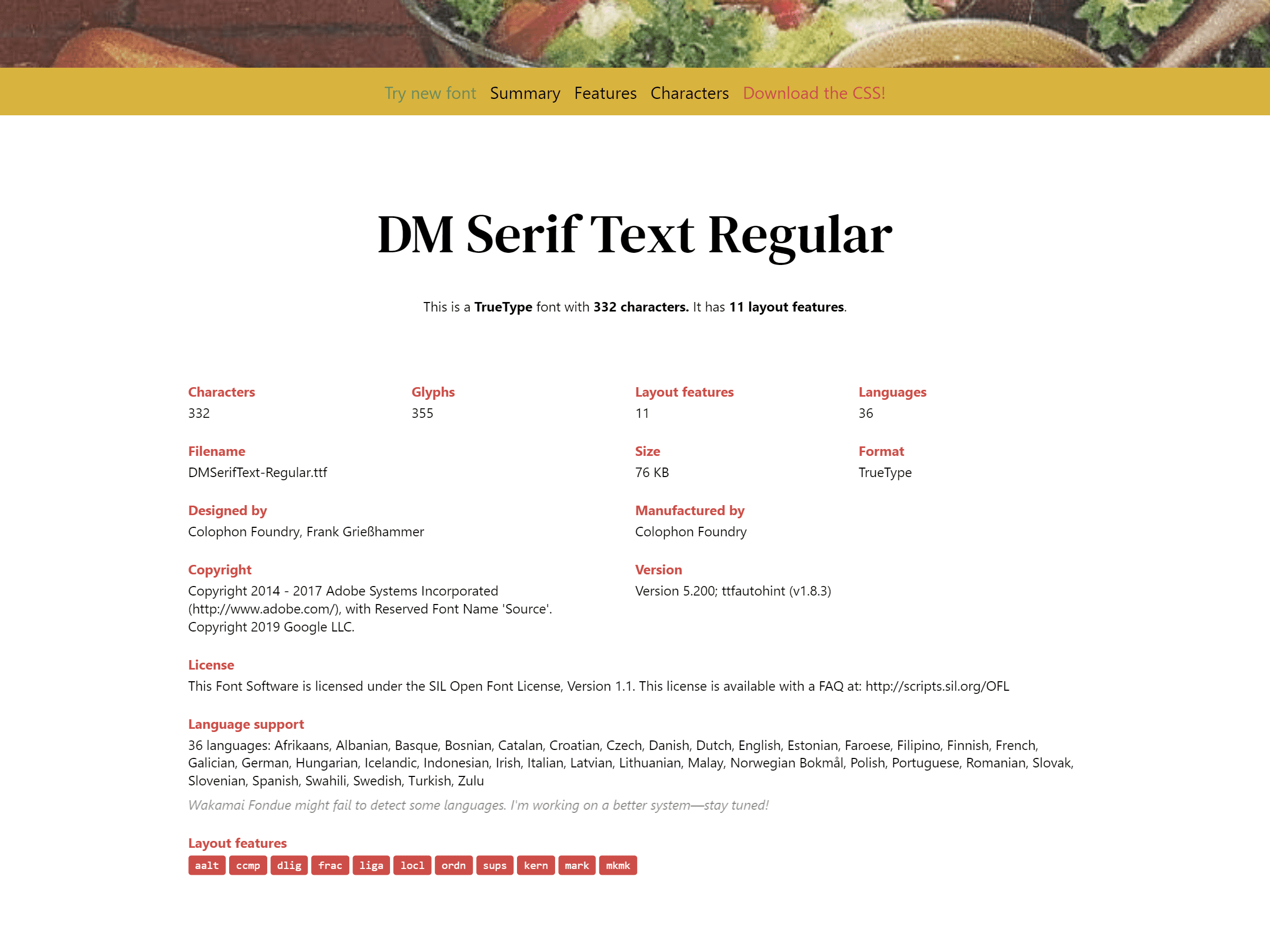Screen dimensions: 1270x952
Task: Click the 'ordn' layout feature tag
Action: (x=452, y=865)
